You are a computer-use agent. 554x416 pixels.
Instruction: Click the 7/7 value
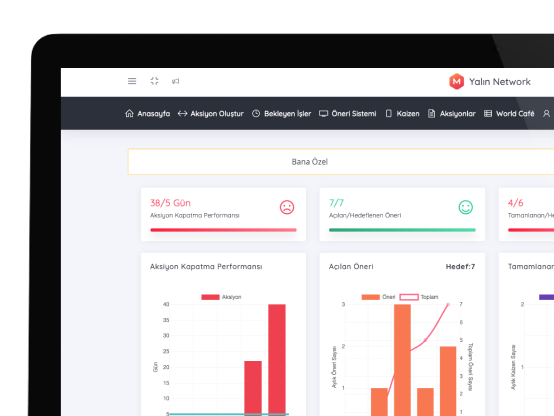[x=336, y=203]
